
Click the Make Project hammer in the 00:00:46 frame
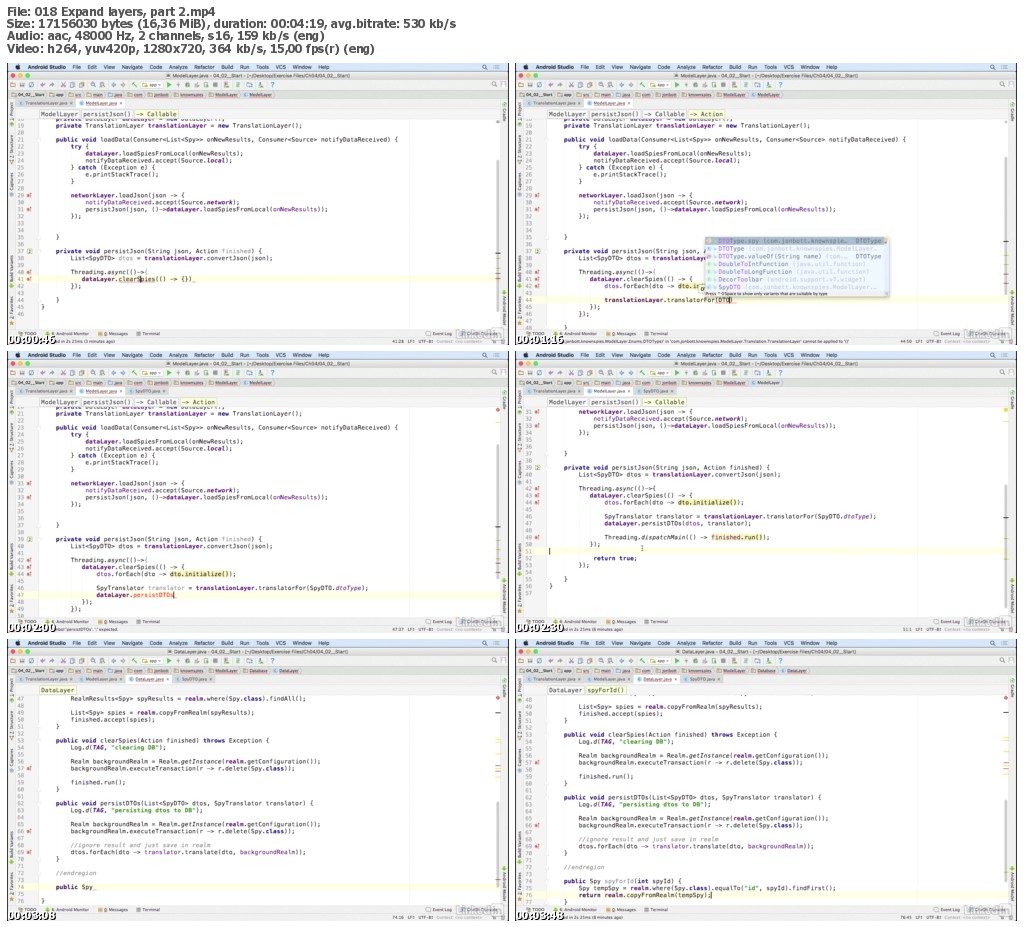click(x=135, y=85)
